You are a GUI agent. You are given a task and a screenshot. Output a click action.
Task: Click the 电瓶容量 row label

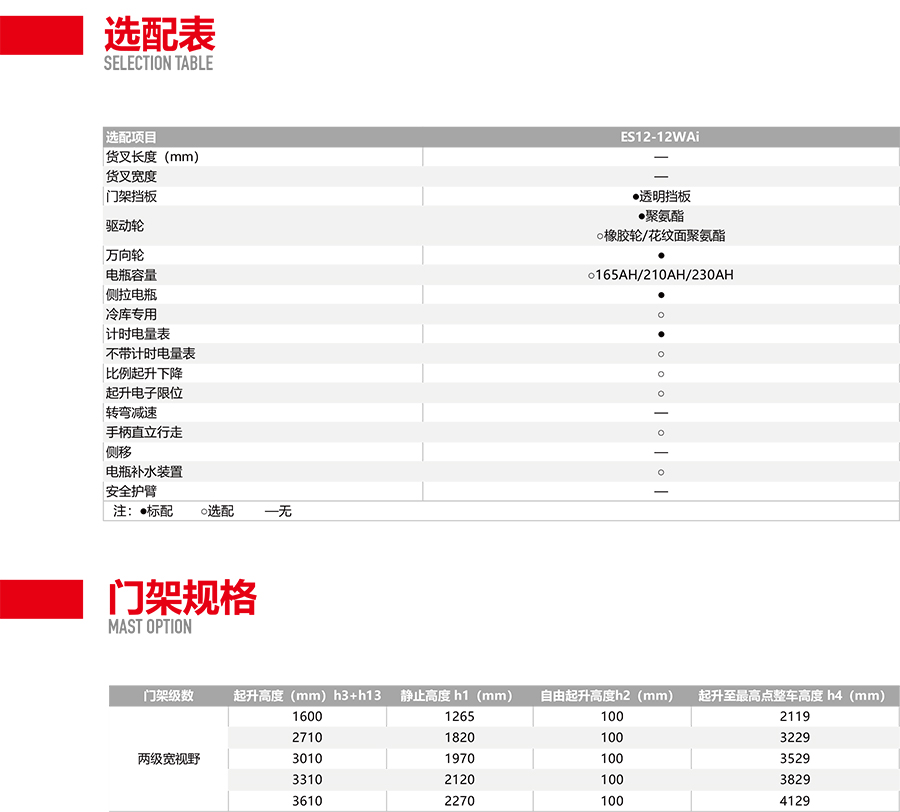click(x=131, y=275)
